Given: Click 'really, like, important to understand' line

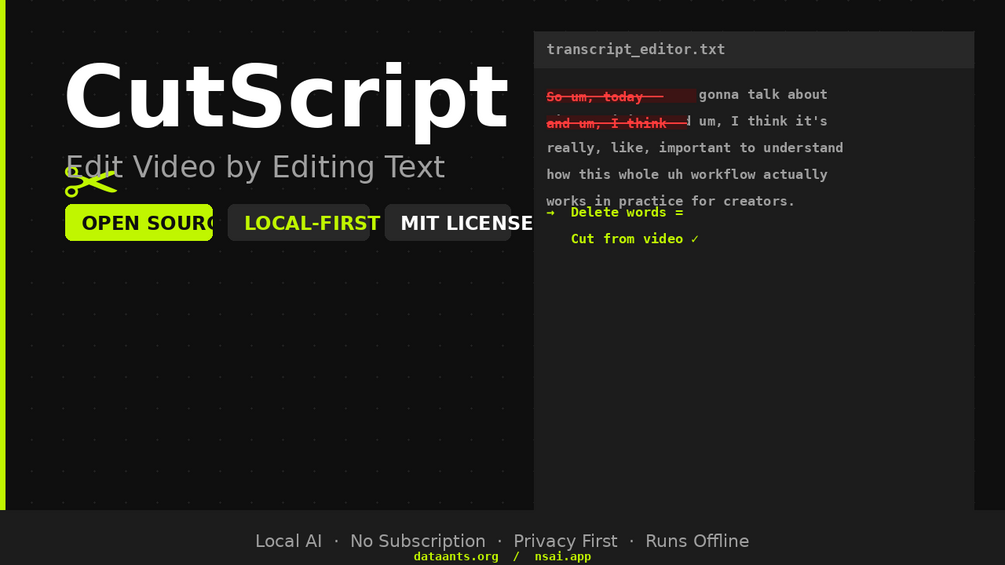Looking at the screenshot, I should coord(695,148).
